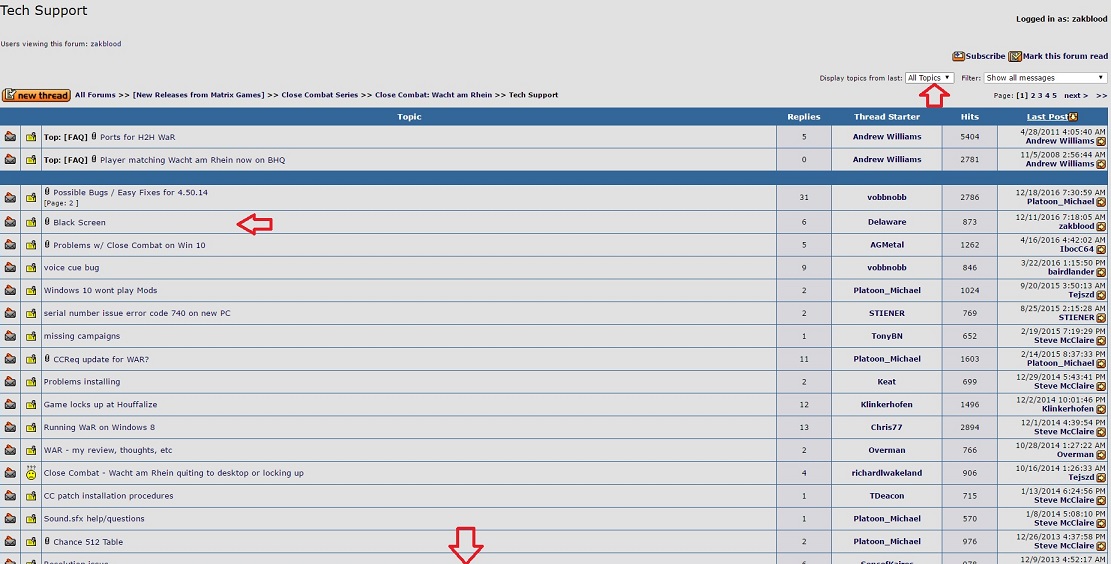The width and height of the screenshot is (1111, 564).
Task: Open the missing campaigns thread
Action: [81, 336]
